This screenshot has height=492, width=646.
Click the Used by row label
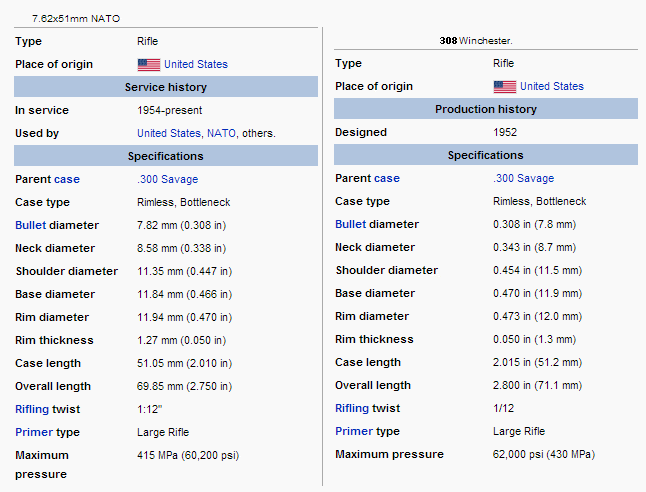(x=37, y=134)
